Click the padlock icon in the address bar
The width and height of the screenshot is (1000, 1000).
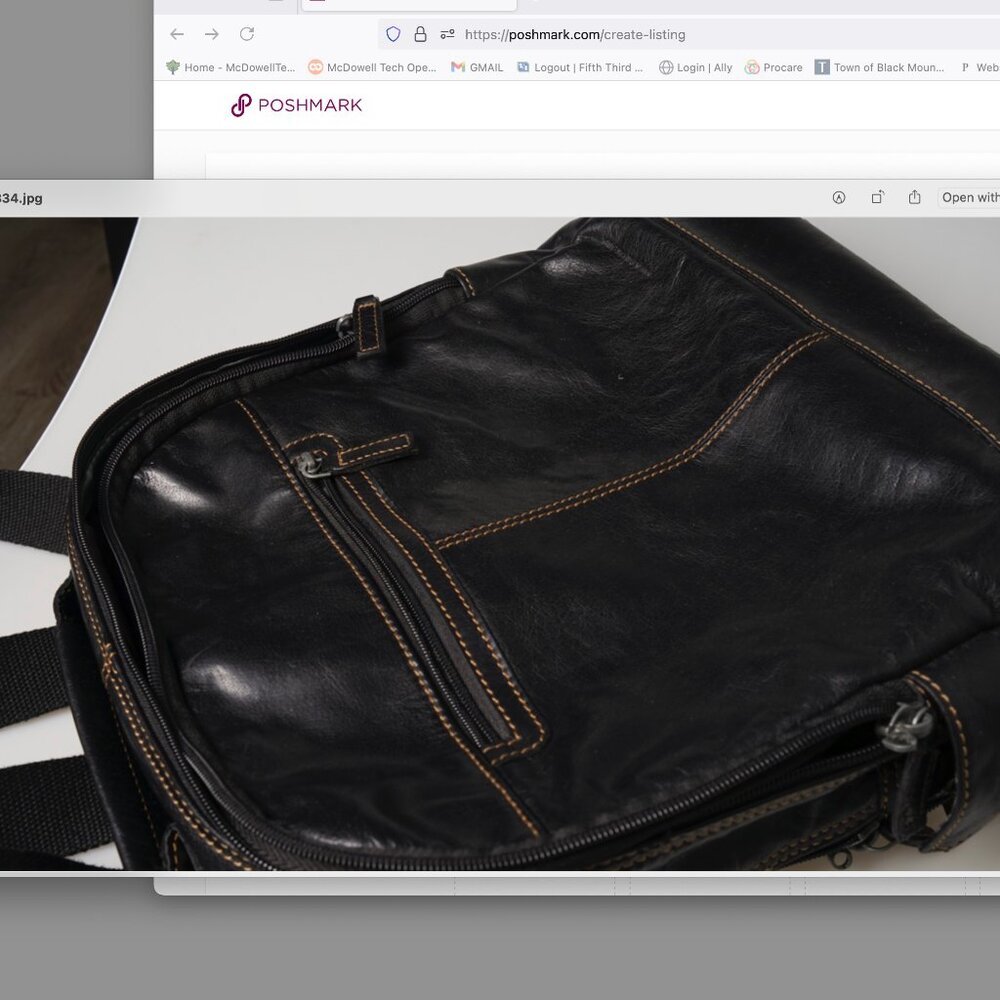pos(422,34)
